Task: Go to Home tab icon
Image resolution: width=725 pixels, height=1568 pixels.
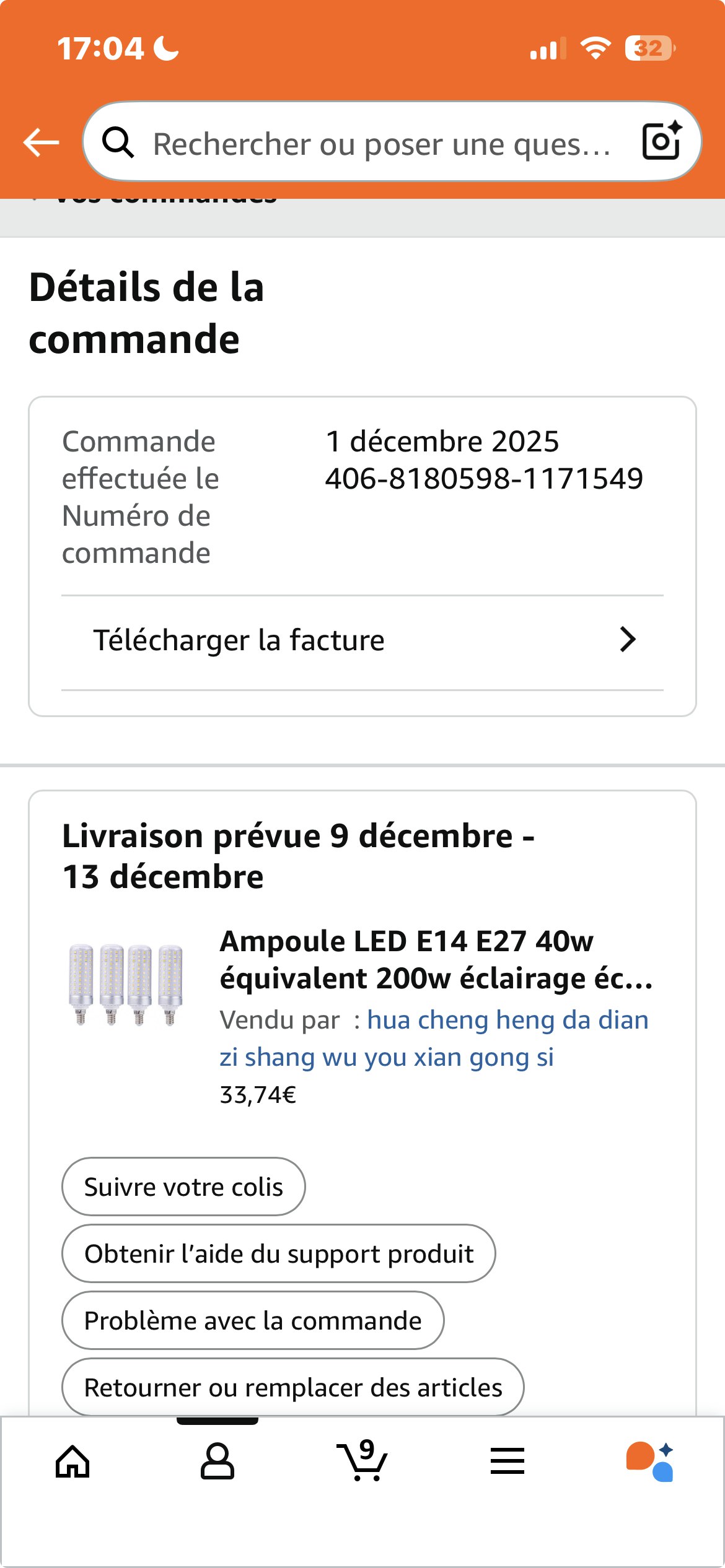Action: [x=72, y=1461]
